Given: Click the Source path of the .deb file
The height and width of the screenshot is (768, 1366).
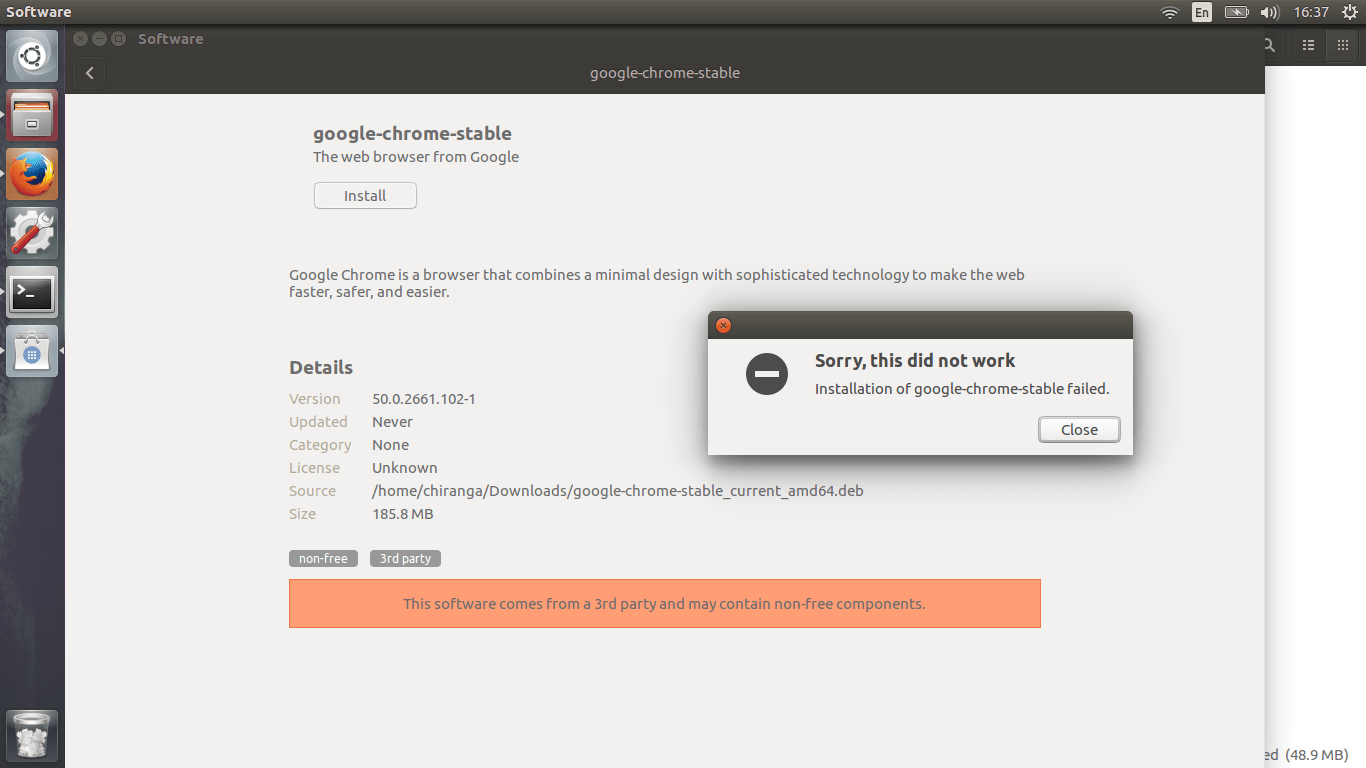Looking at the screenshot, I should tap(618, 491).
